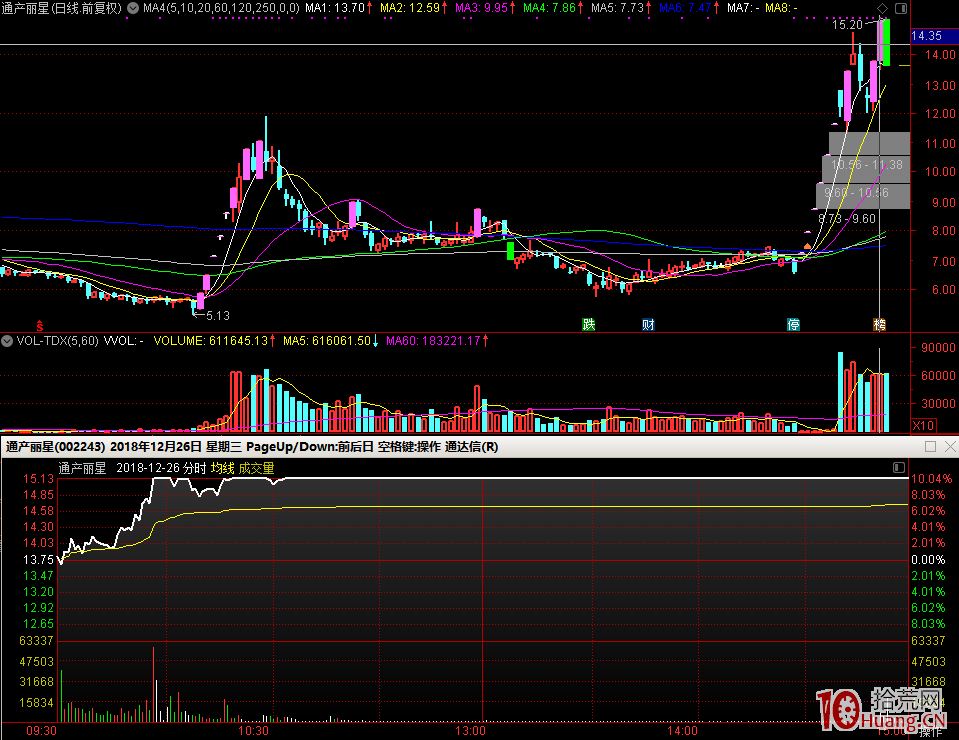Select the MA4(5,10,20,60,120,250,0,0) indicator label
The height and width of the screenshot is (740, 959).
(x=221, y=8)
